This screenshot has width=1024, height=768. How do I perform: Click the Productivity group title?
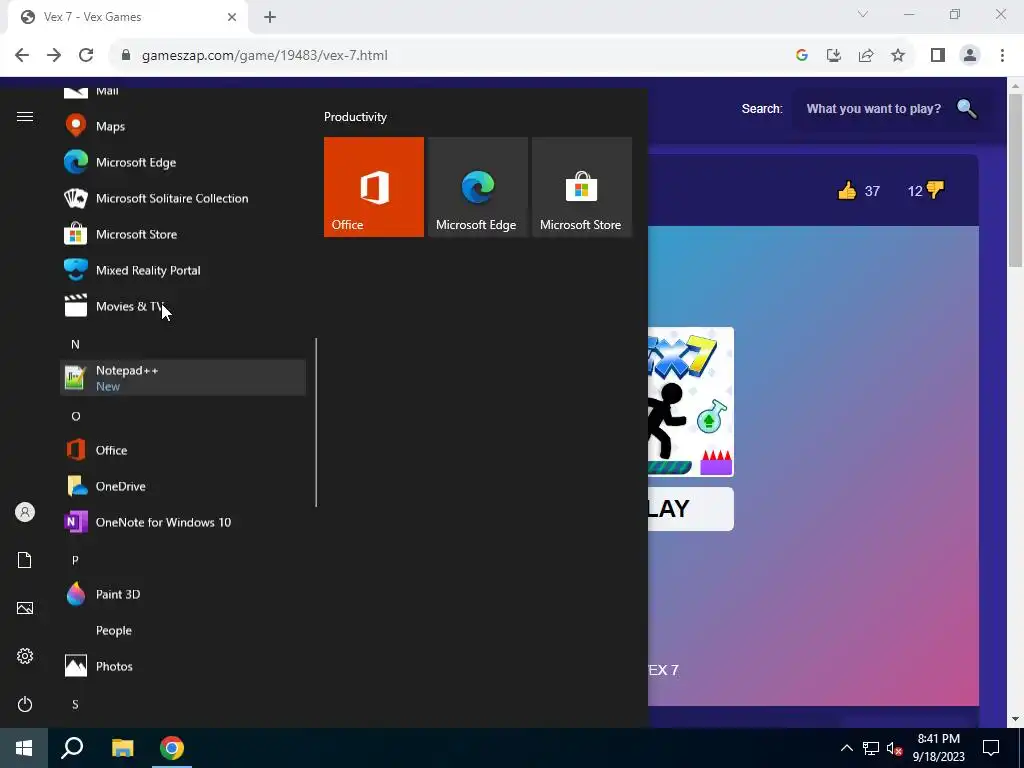coord(355,117)
